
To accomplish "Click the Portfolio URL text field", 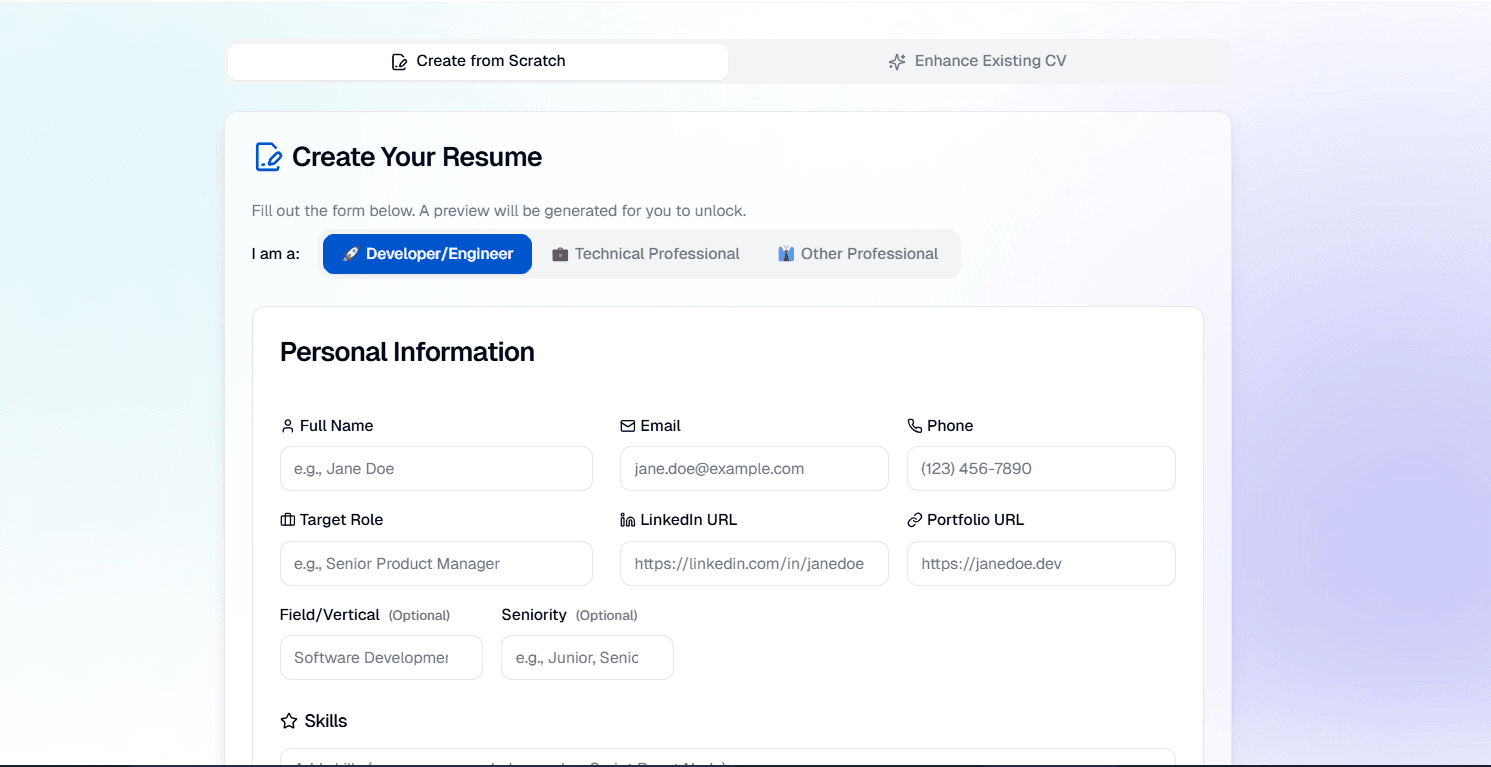I will click(x=1040, y=563).
